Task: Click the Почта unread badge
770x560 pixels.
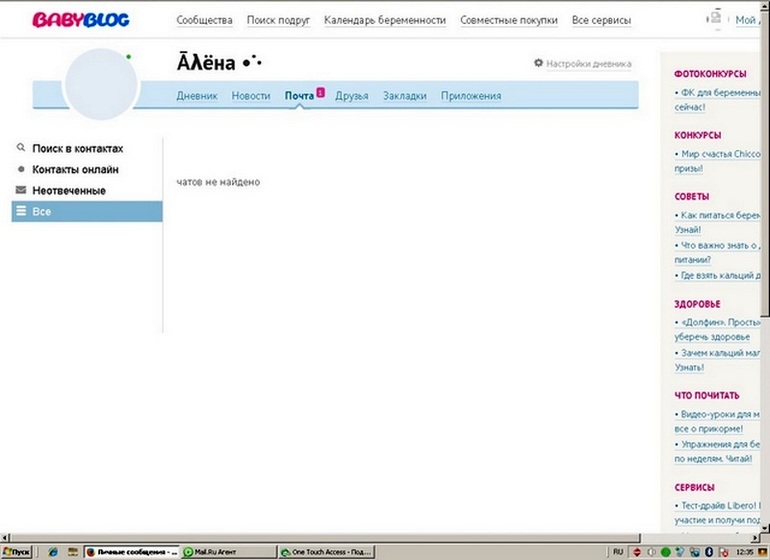Action: coord(321,92)
